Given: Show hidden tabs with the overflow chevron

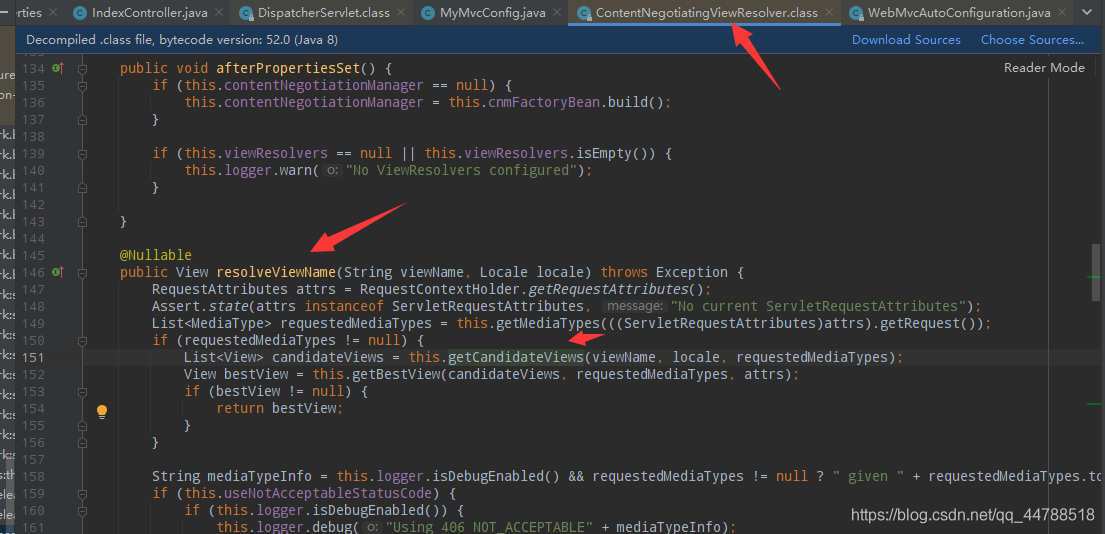Looking at the screenshot, I should pyautogui.click(x=1086, y=13).
